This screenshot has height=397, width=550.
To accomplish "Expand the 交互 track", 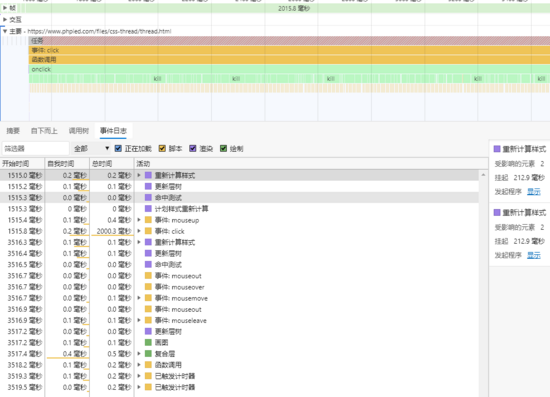I will point(5,20).
